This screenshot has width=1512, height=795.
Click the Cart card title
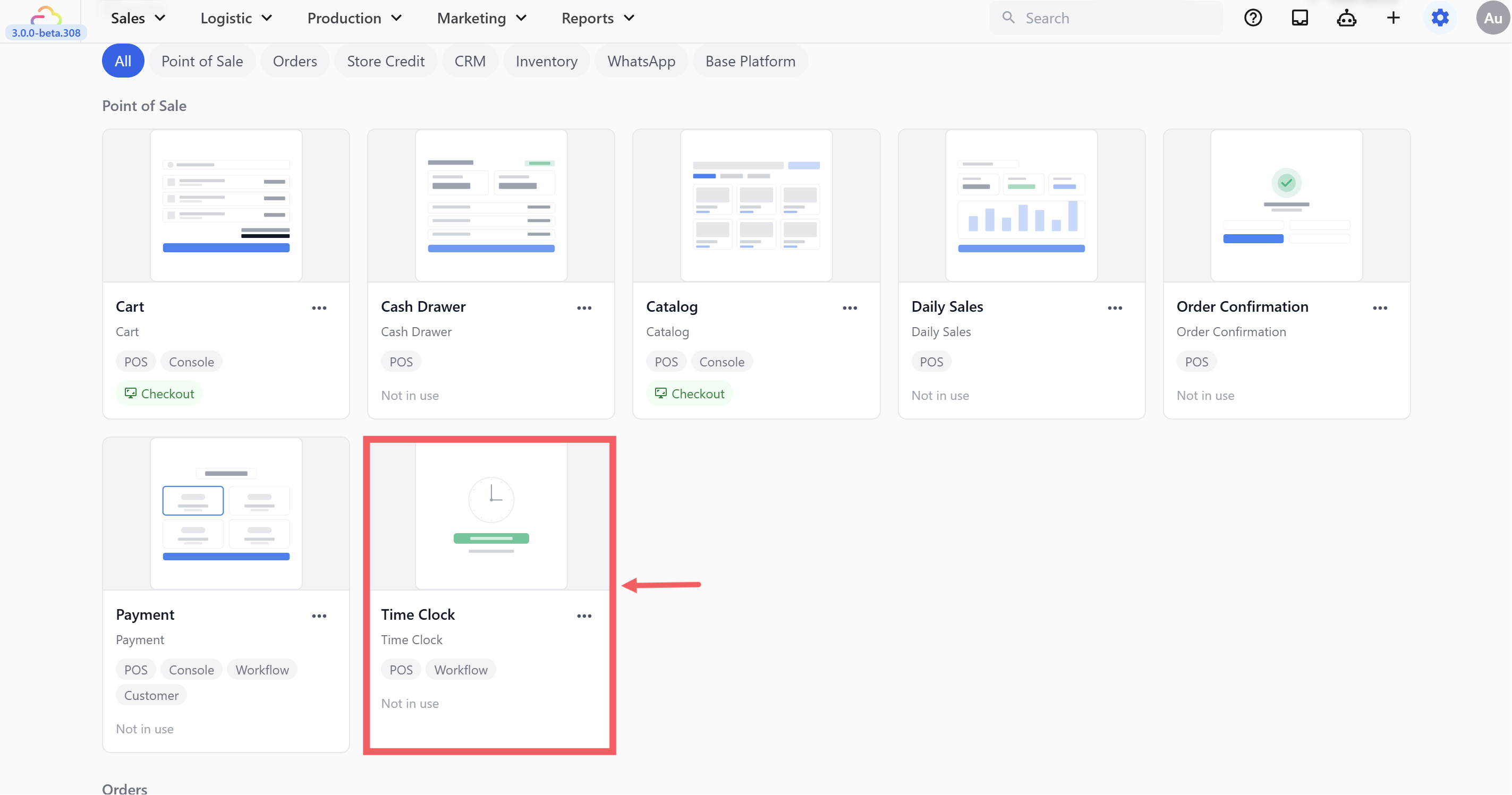click(x=130, y=307)
